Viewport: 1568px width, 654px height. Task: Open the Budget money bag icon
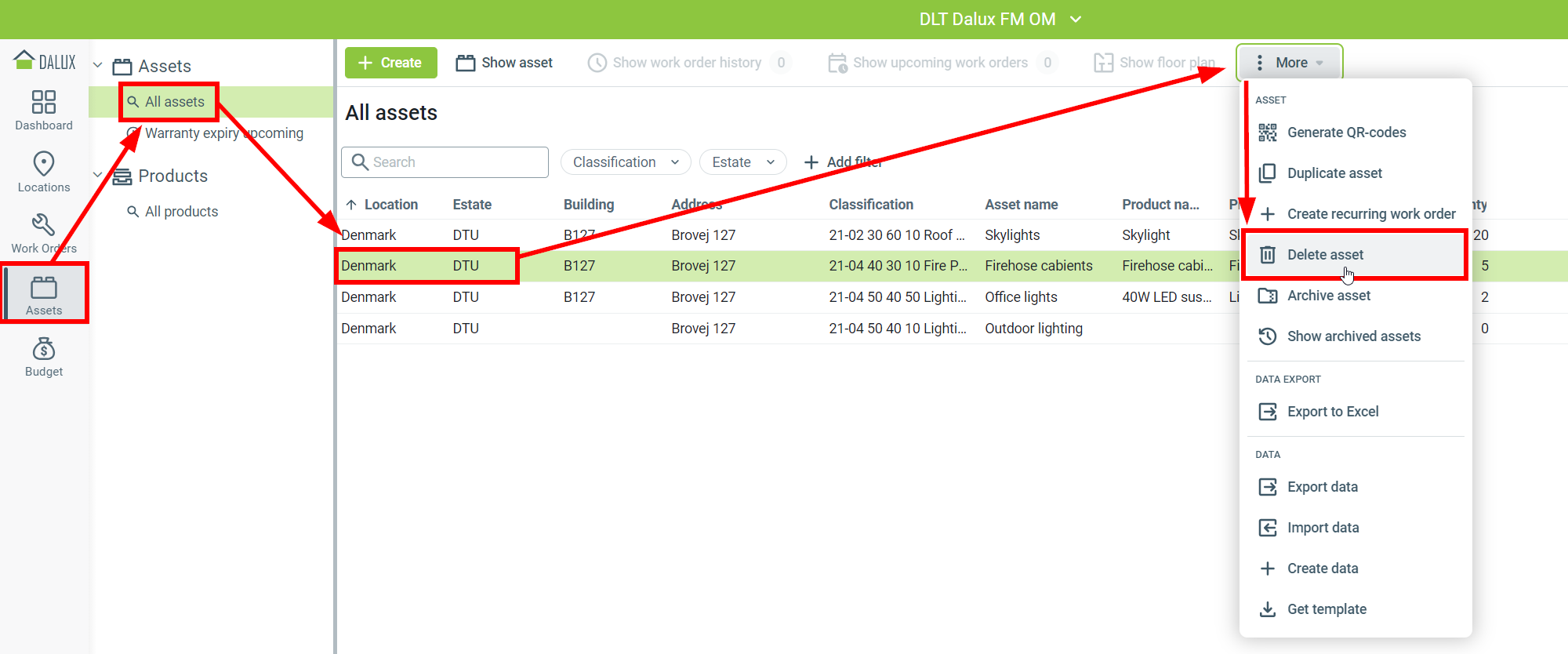click(x=43, y=350)
